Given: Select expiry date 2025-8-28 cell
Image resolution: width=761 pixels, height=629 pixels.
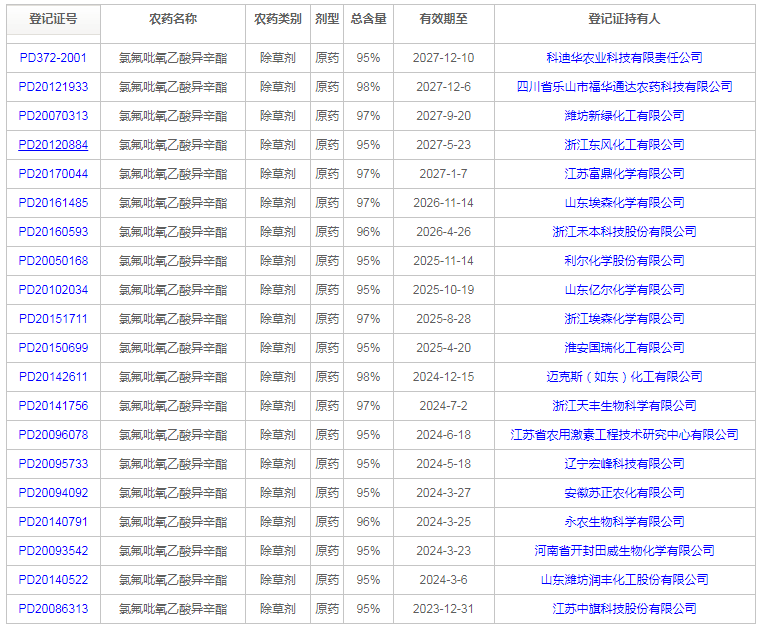Looking at the screenshot, I should (x=444, y=319).
